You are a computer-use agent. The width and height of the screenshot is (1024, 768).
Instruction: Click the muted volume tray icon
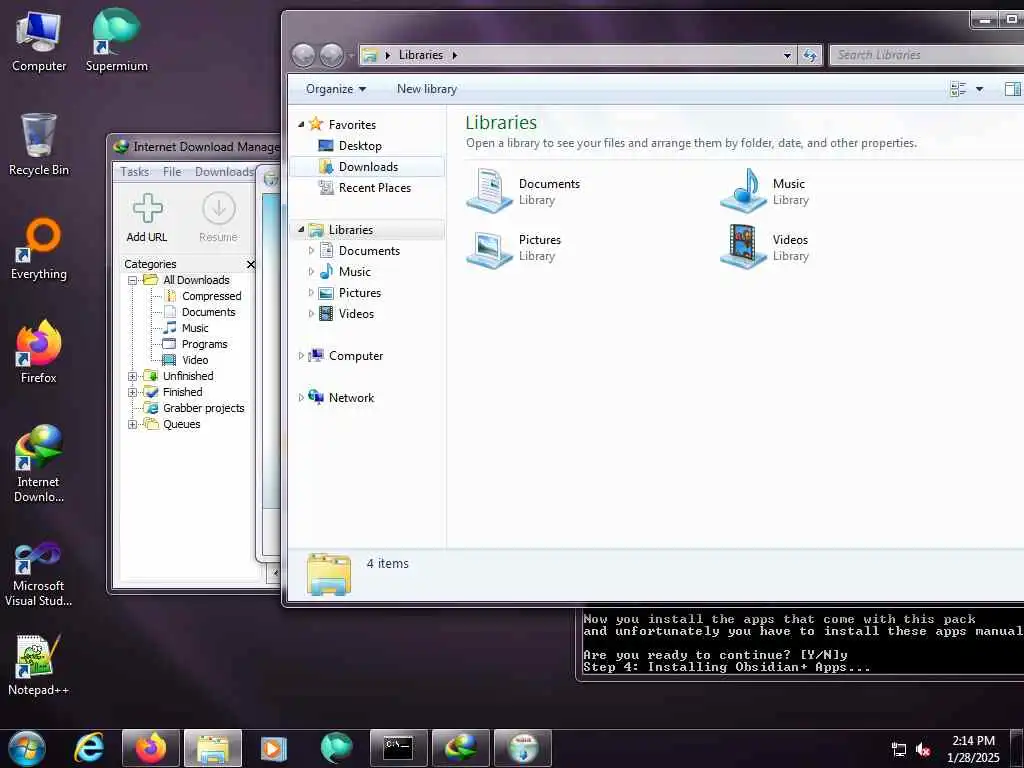tap(923, 750)
